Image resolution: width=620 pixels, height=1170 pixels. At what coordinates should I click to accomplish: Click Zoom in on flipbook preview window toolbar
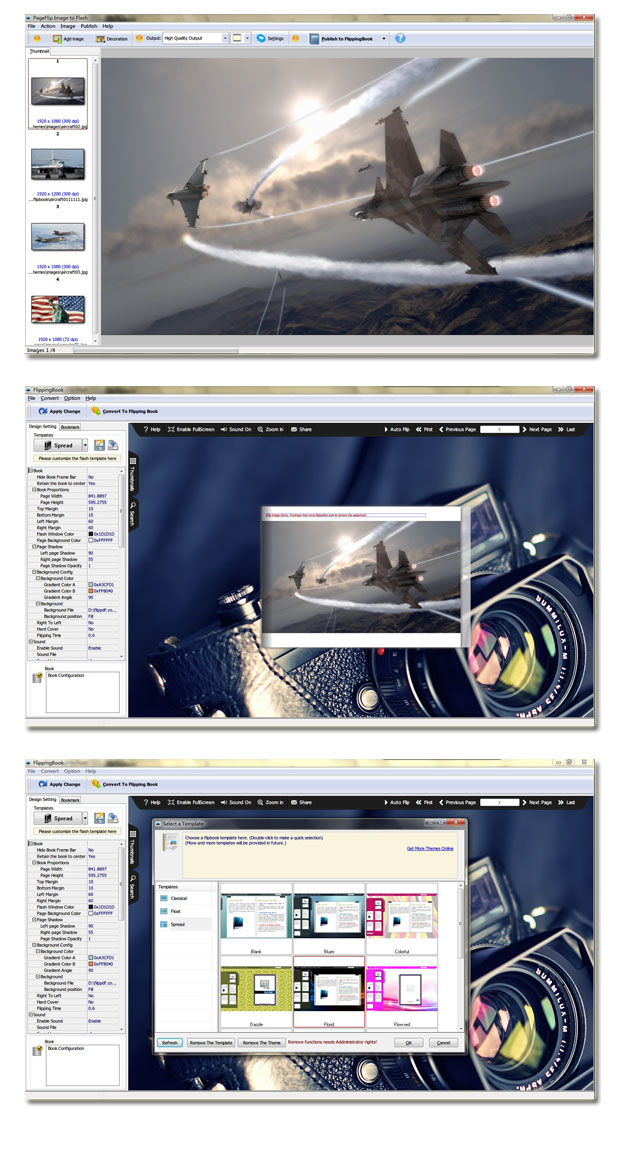coord(270,429)
